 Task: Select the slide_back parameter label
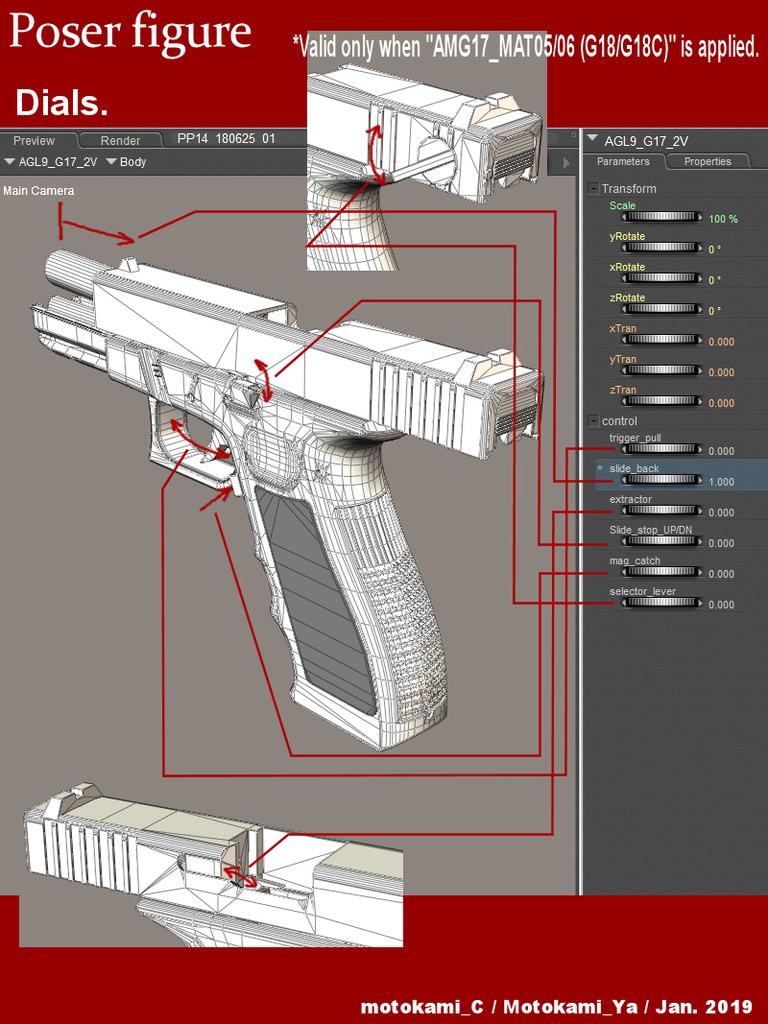click(634, 469)
